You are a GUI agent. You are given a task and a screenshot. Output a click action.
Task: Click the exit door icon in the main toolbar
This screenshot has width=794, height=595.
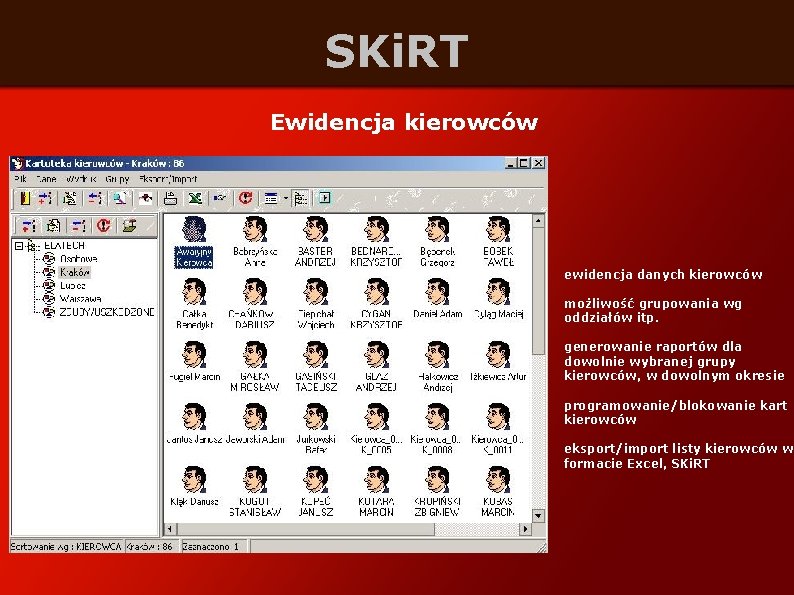click(24, 198)
